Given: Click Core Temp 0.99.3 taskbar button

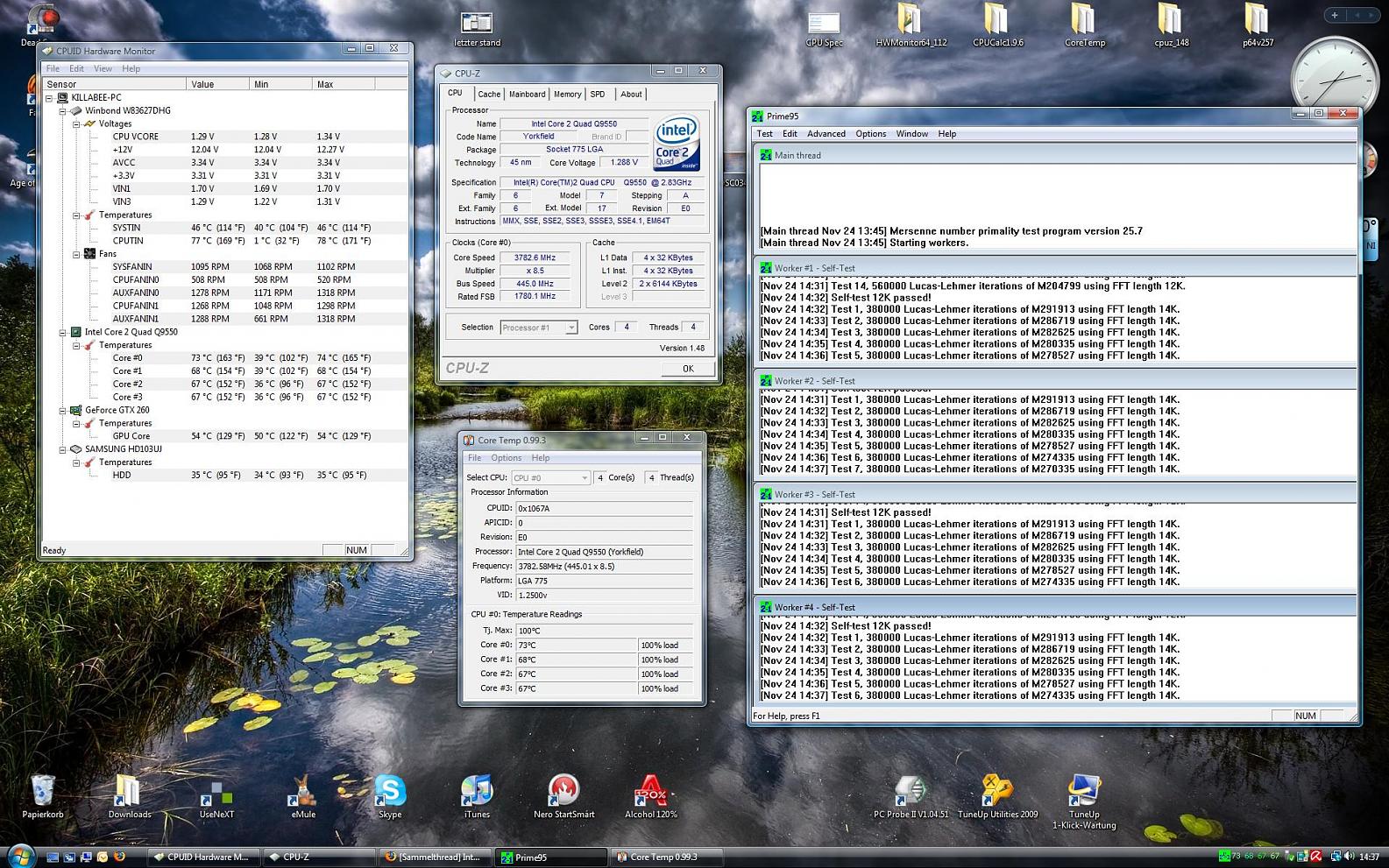Looking at the screenshot, I should click(x=667, y=857).
